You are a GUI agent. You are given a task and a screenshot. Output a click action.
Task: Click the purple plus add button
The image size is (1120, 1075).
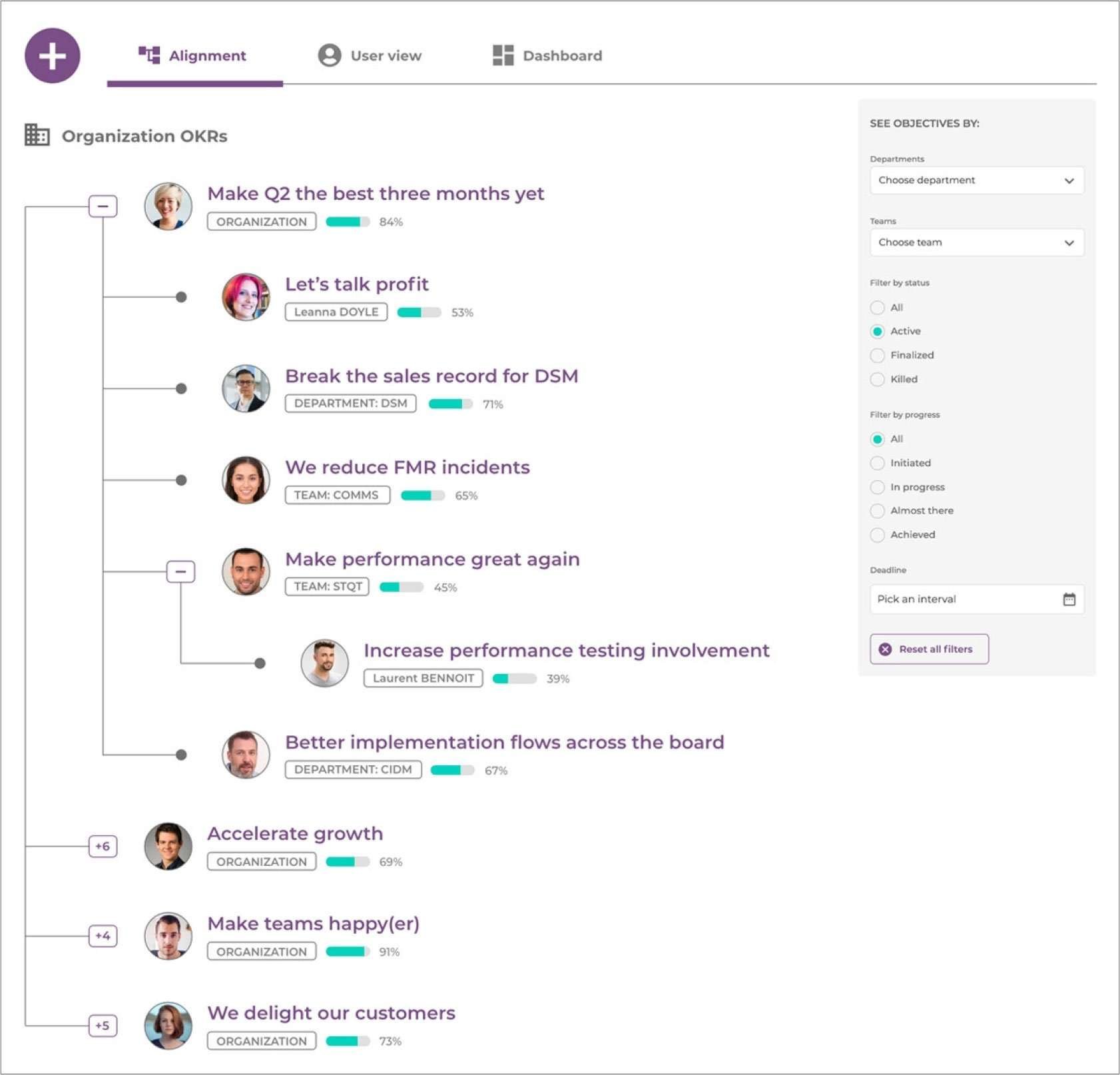(x=52, y=56)
